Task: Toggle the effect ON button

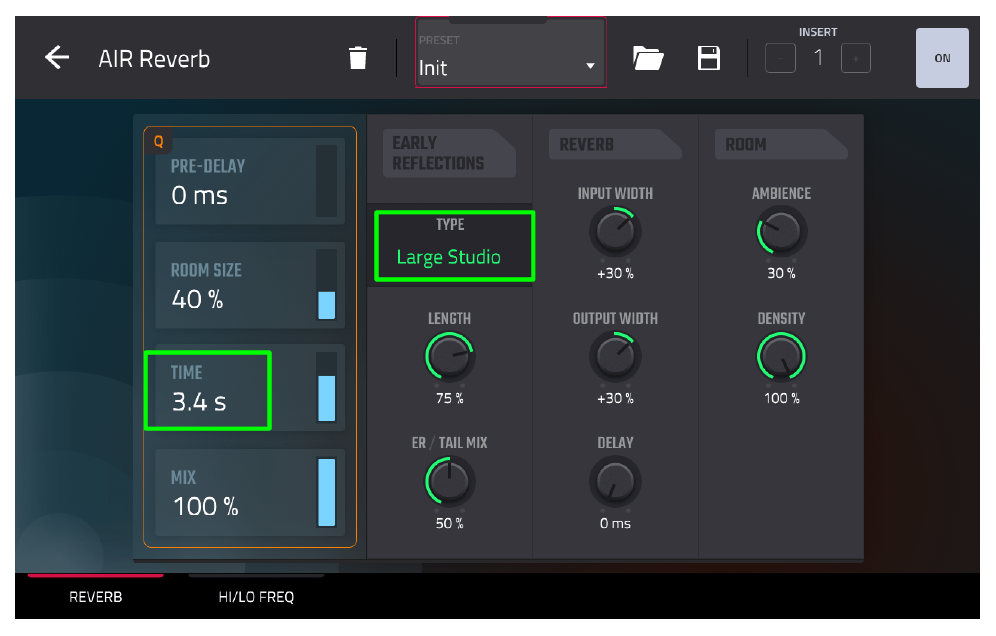Action: pyautogui.click(x=942, y=58)
